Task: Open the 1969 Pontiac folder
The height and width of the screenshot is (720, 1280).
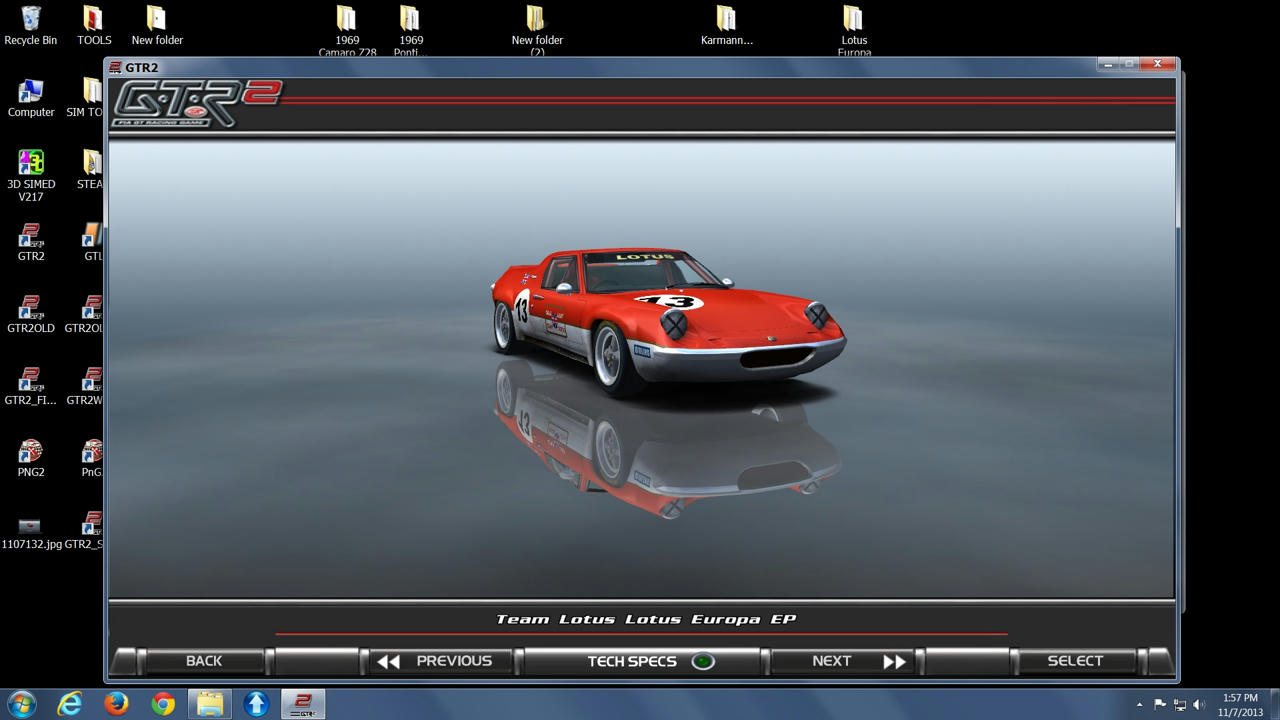Action: [410, 30]
